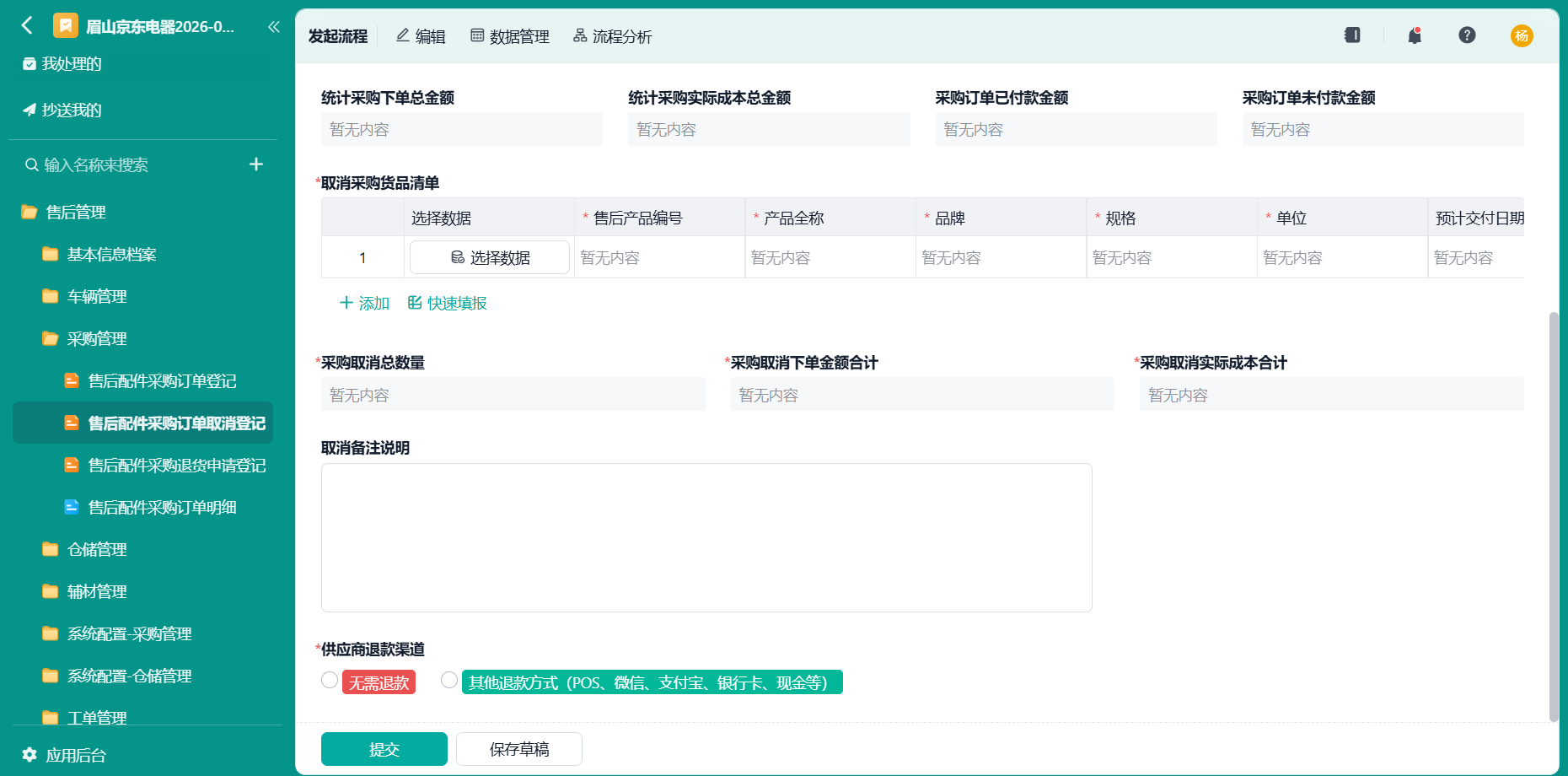
Task: Open notifications bell icon
Action: [1415, 35]
